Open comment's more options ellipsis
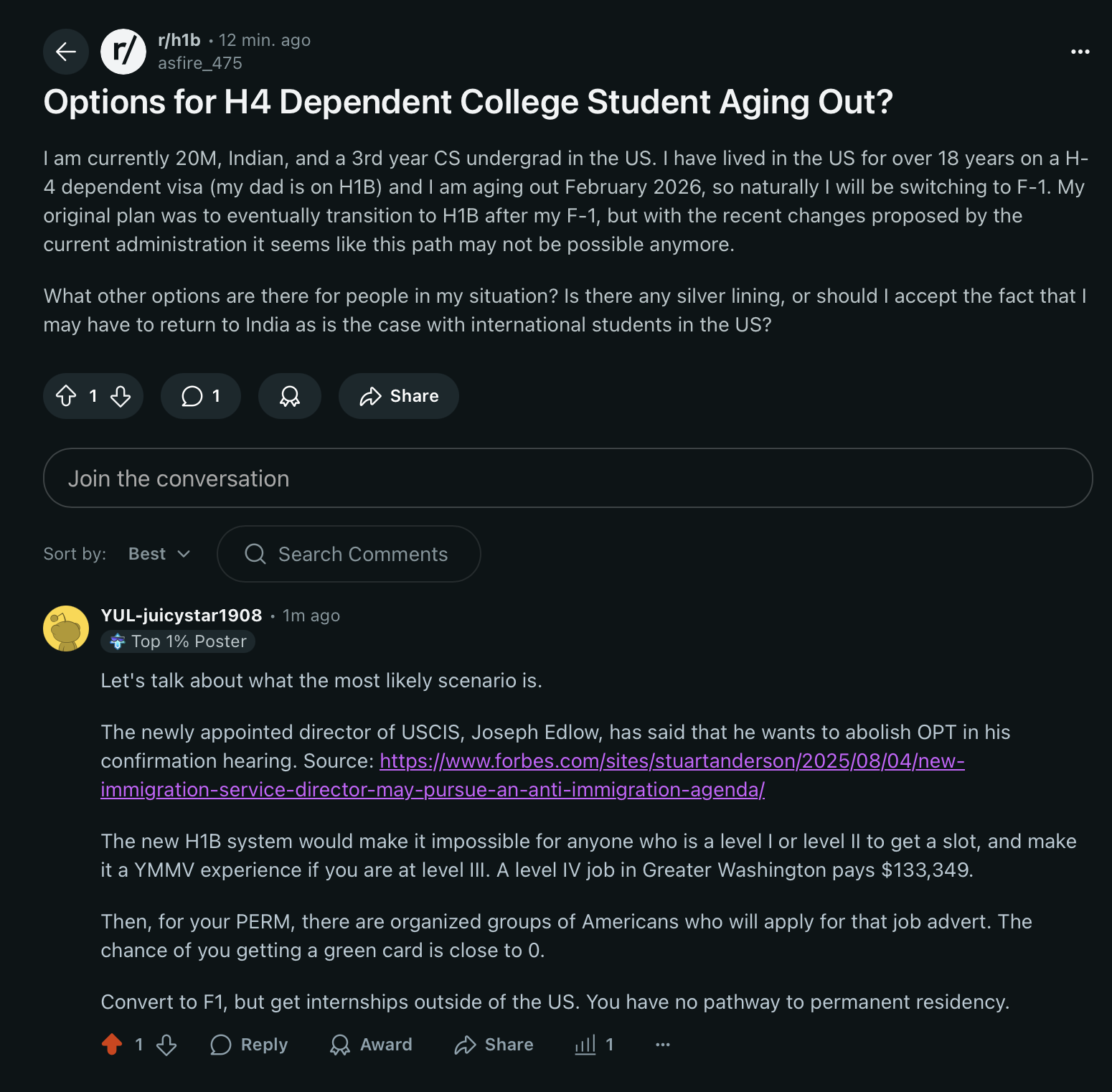This screenshot has height=1092, width=1112. (663, 1045)
